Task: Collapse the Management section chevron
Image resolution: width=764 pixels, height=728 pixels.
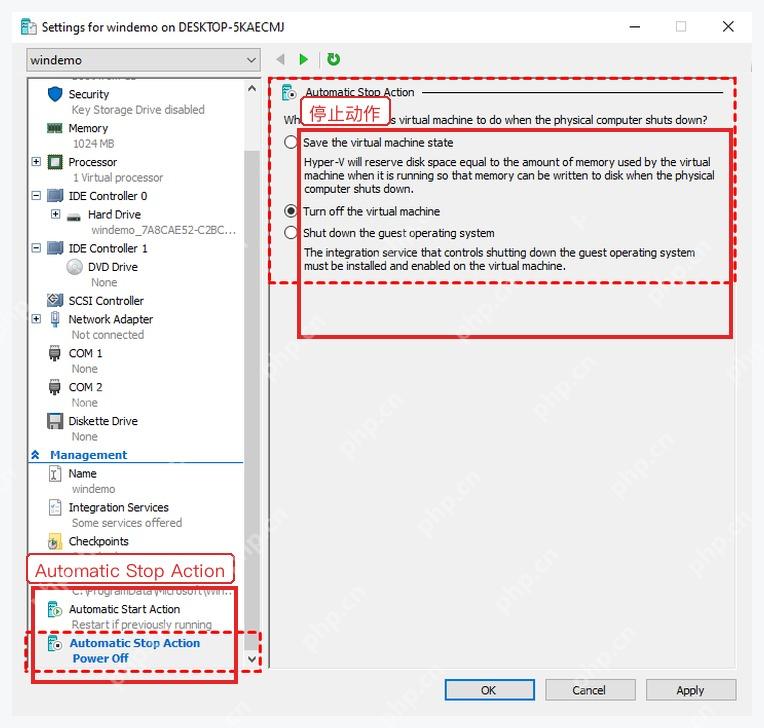Action: [x=36, y=455]
